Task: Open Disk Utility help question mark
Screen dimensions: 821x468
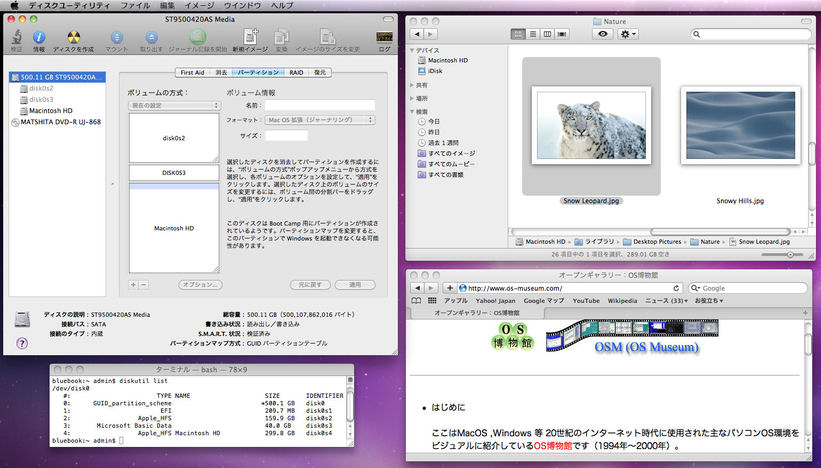Action: 22,343
